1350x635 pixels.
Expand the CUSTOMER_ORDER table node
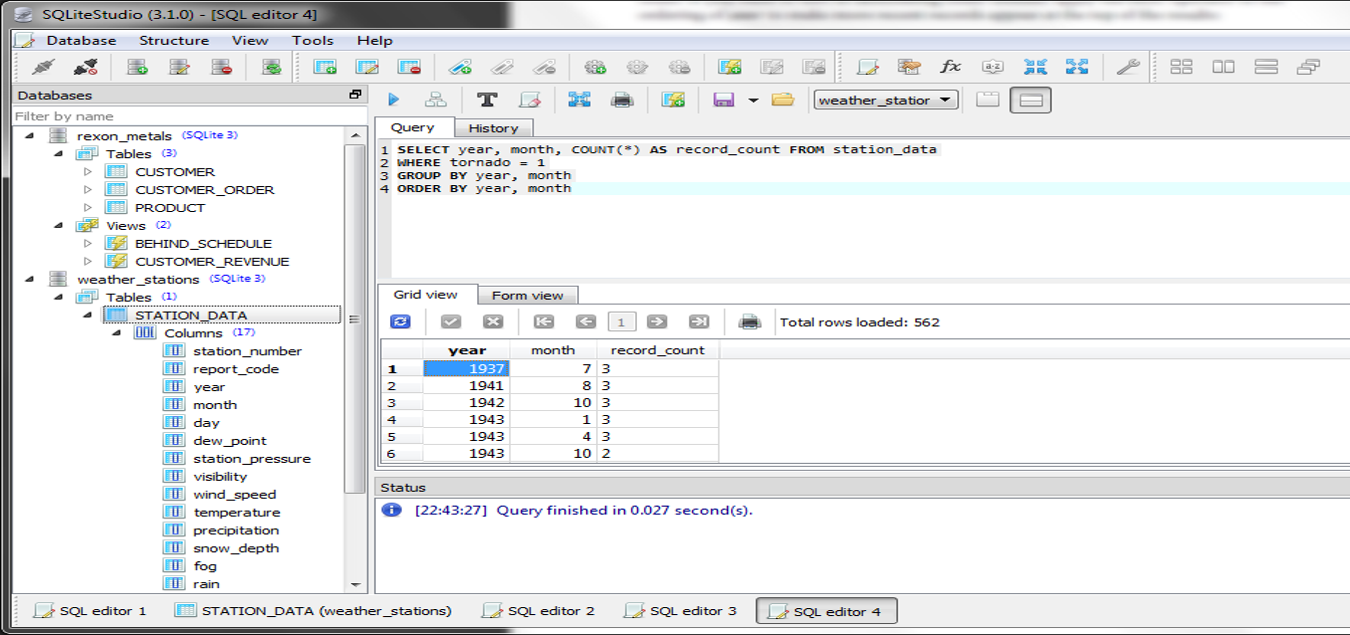pos(87,190)
